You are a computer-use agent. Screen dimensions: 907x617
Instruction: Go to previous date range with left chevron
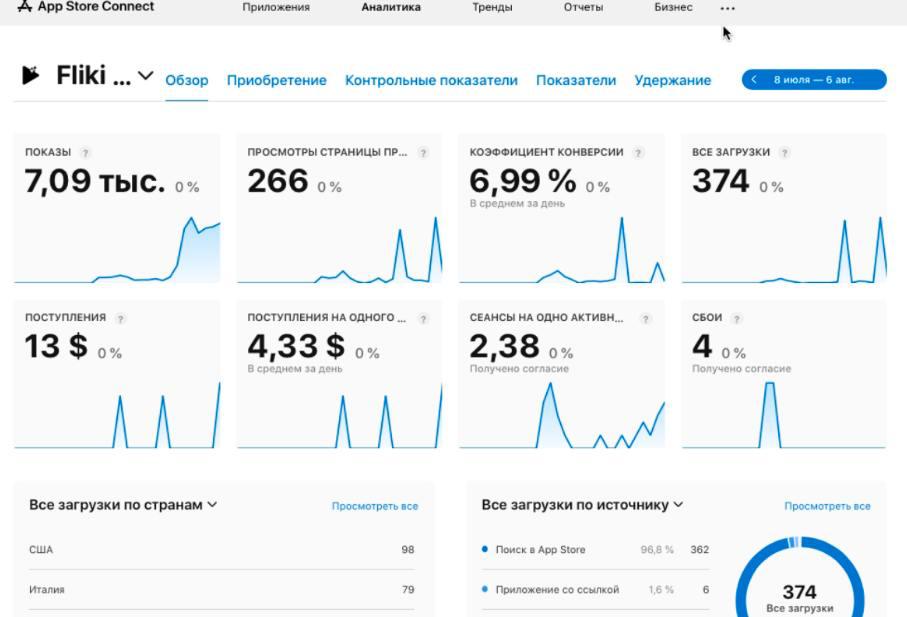coord(754,80)
